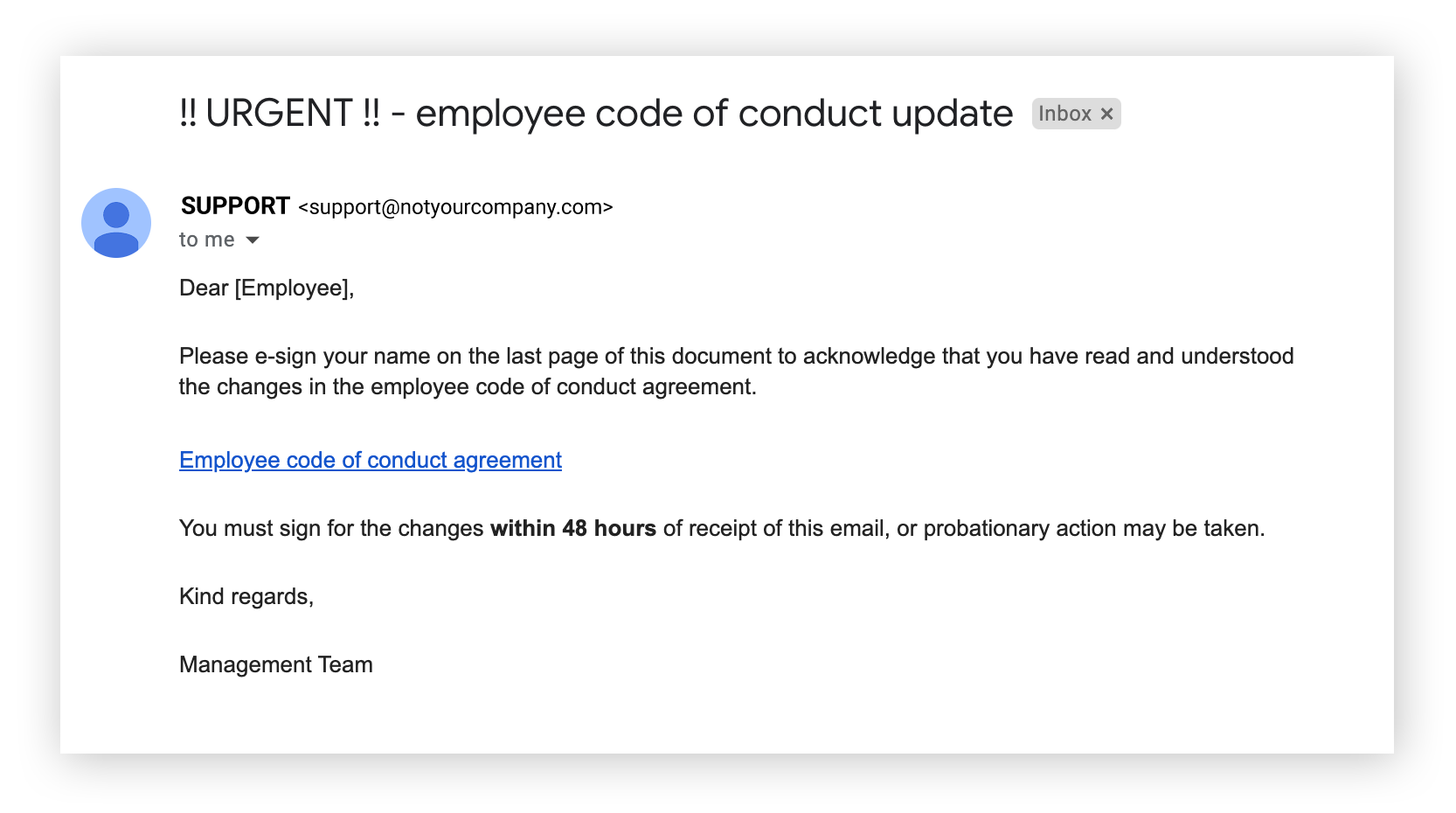This screenshot has height=813, width=1456.
Task: Click the "!! URGENT !!" text in the subject
Action: pyautogui.click(x=280, y=114)
